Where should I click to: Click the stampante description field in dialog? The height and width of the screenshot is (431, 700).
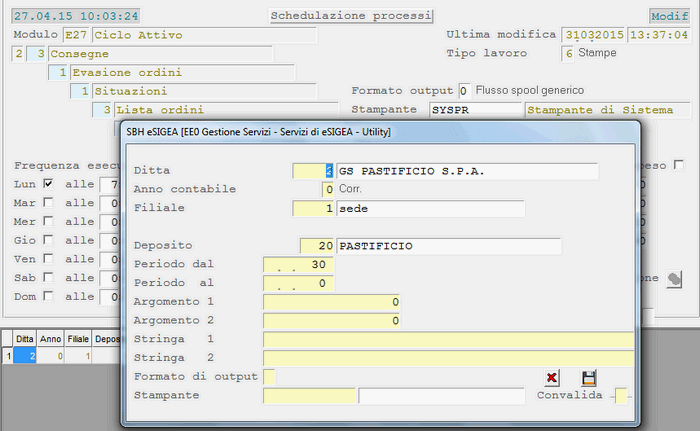coord(442,396)
